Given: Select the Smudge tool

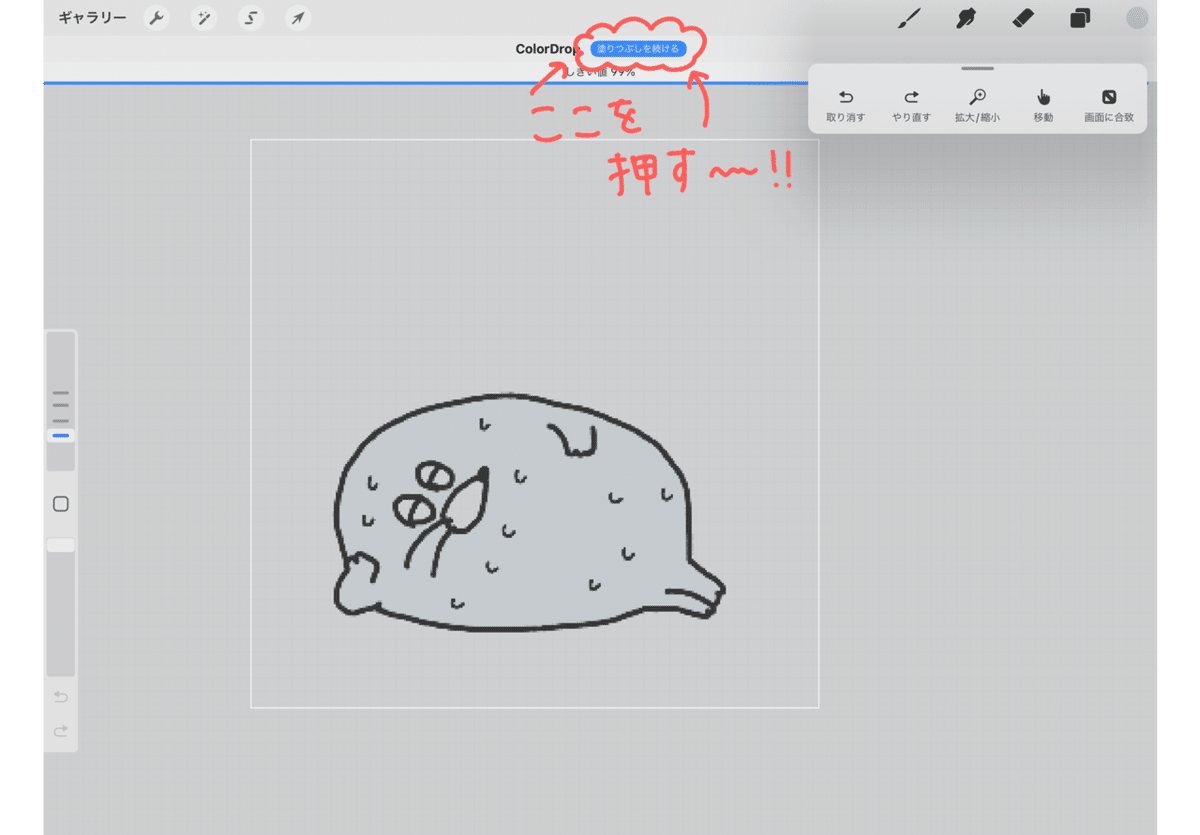Looking at the screenshot, I should point(966,18).
